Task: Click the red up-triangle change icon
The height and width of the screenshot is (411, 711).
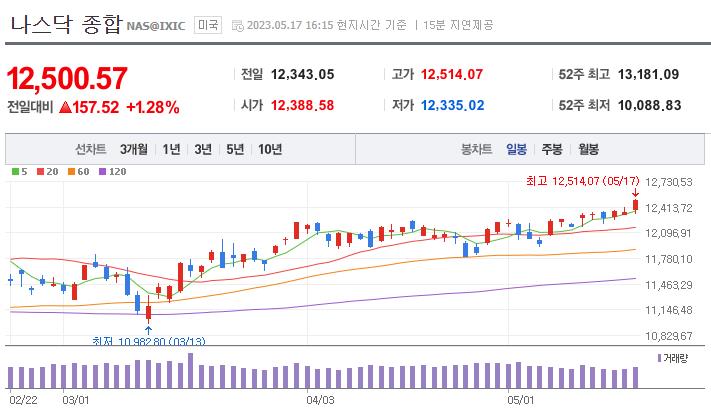Action: click(65, 107)
